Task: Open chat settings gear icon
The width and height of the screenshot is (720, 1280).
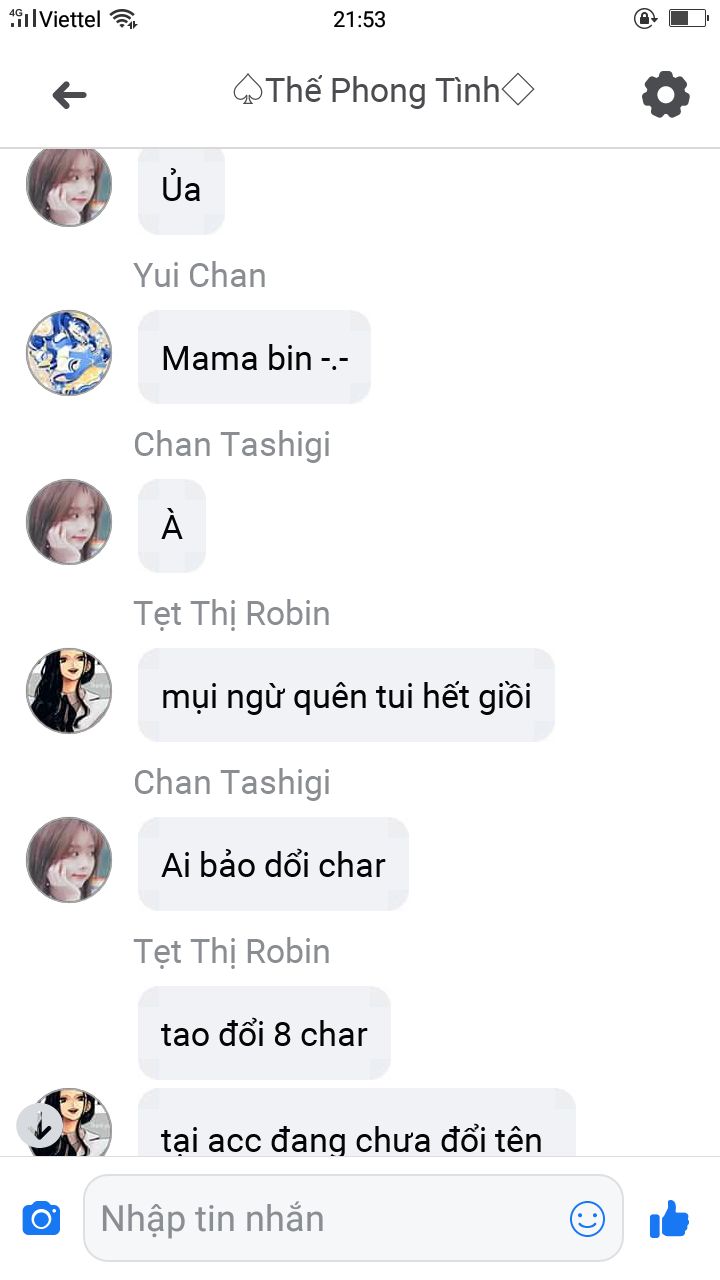Action: 665,95
